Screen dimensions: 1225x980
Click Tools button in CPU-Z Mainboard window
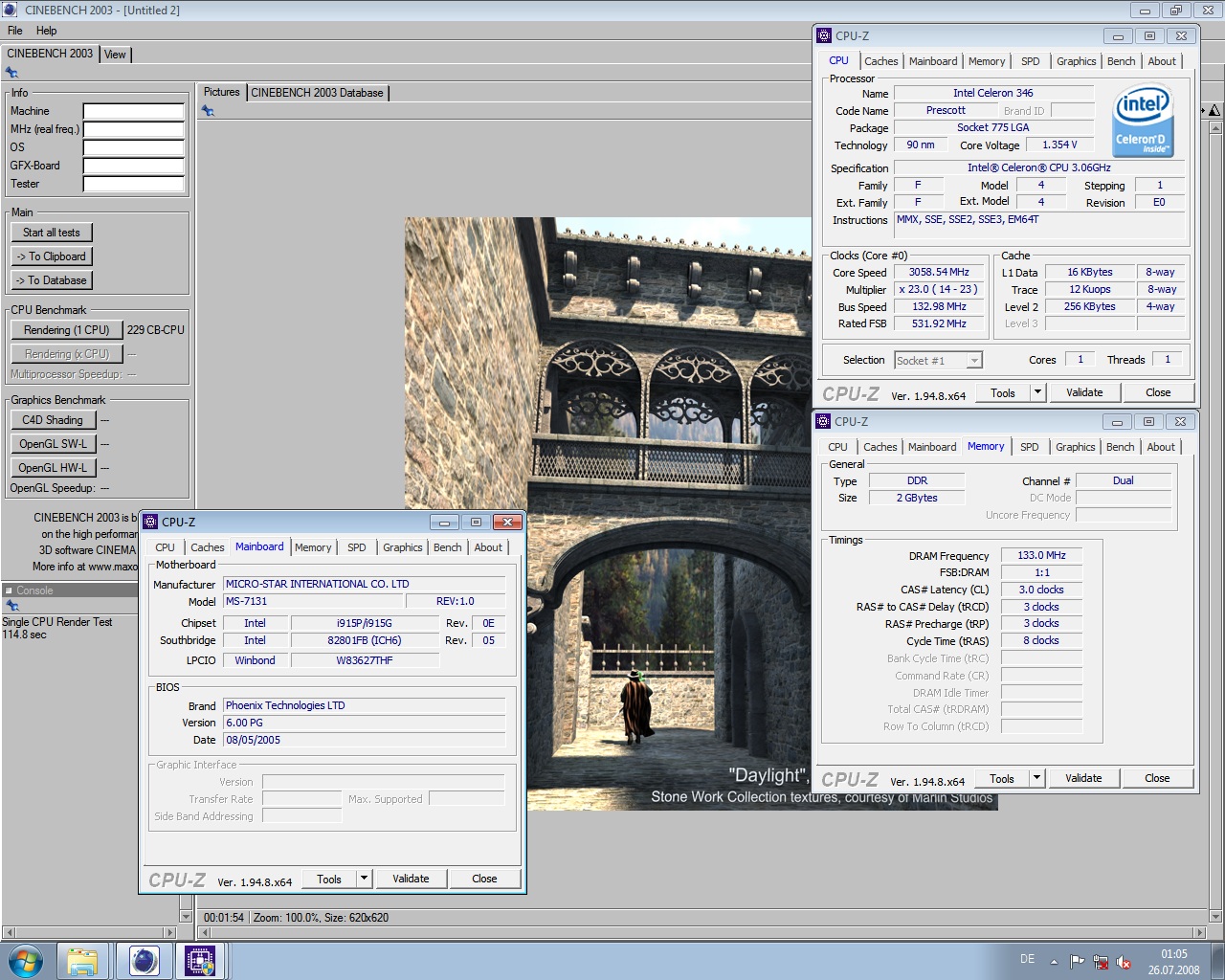coord(329,879)
